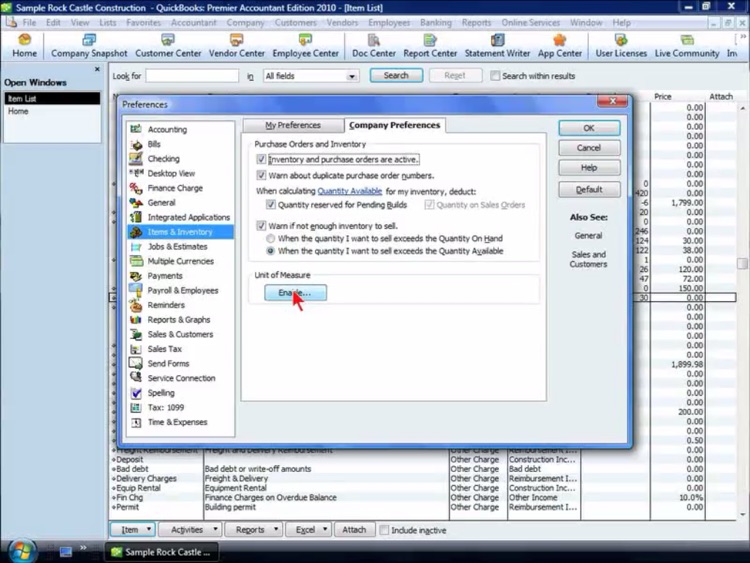Select Sales & Customers preferences category

pos(181,334)
